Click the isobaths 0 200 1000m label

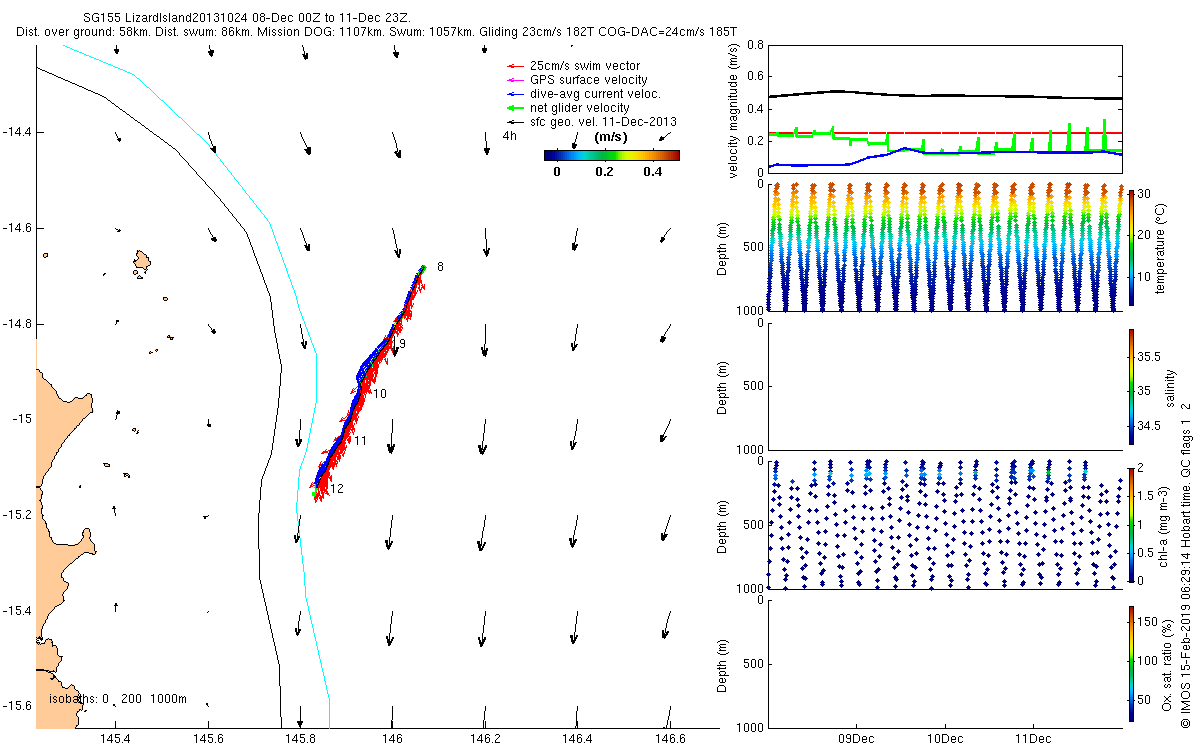tap(118, 699)
